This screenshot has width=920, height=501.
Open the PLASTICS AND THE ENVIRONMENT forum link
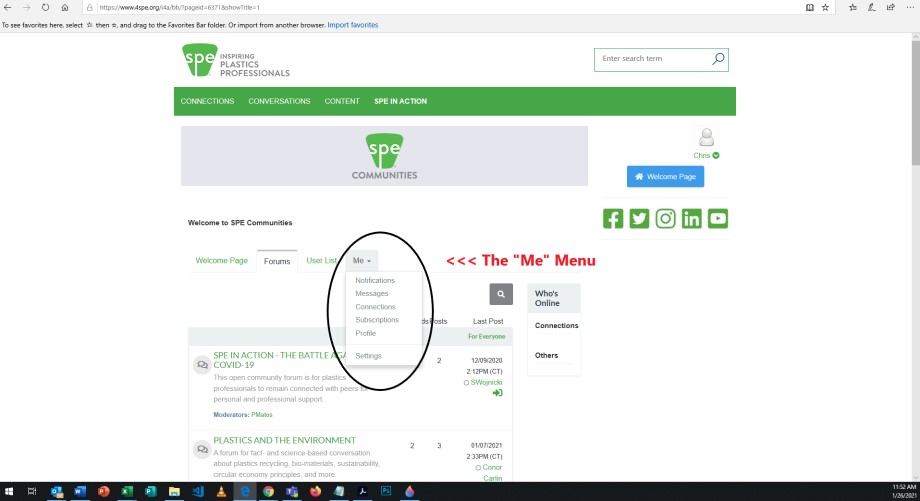click(285, 440)
